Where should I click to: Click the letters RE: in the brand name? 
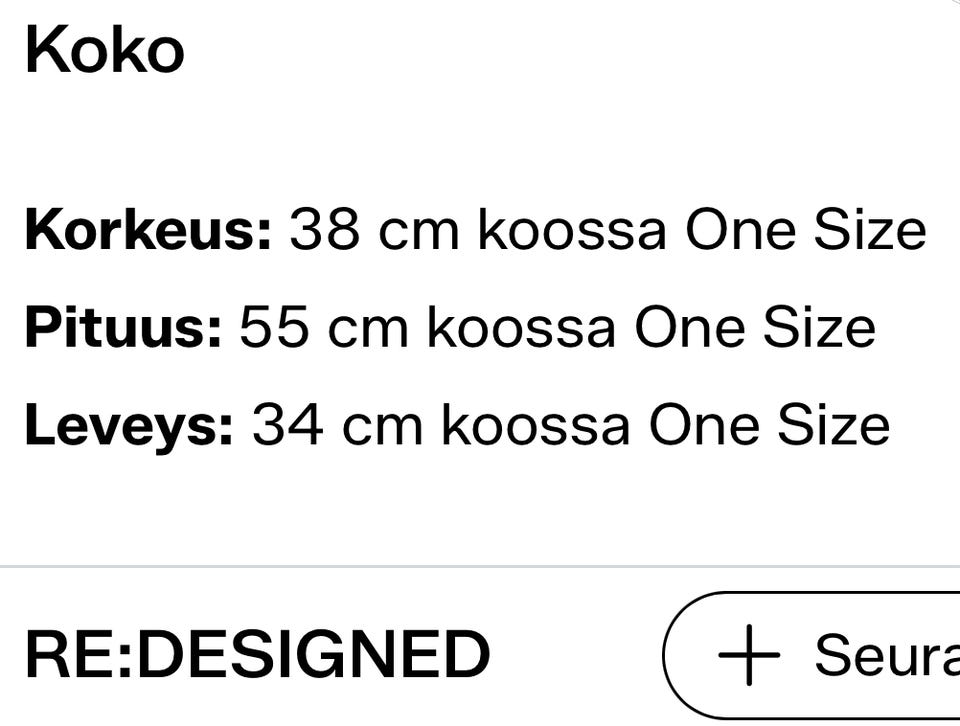tap(79, 654)
